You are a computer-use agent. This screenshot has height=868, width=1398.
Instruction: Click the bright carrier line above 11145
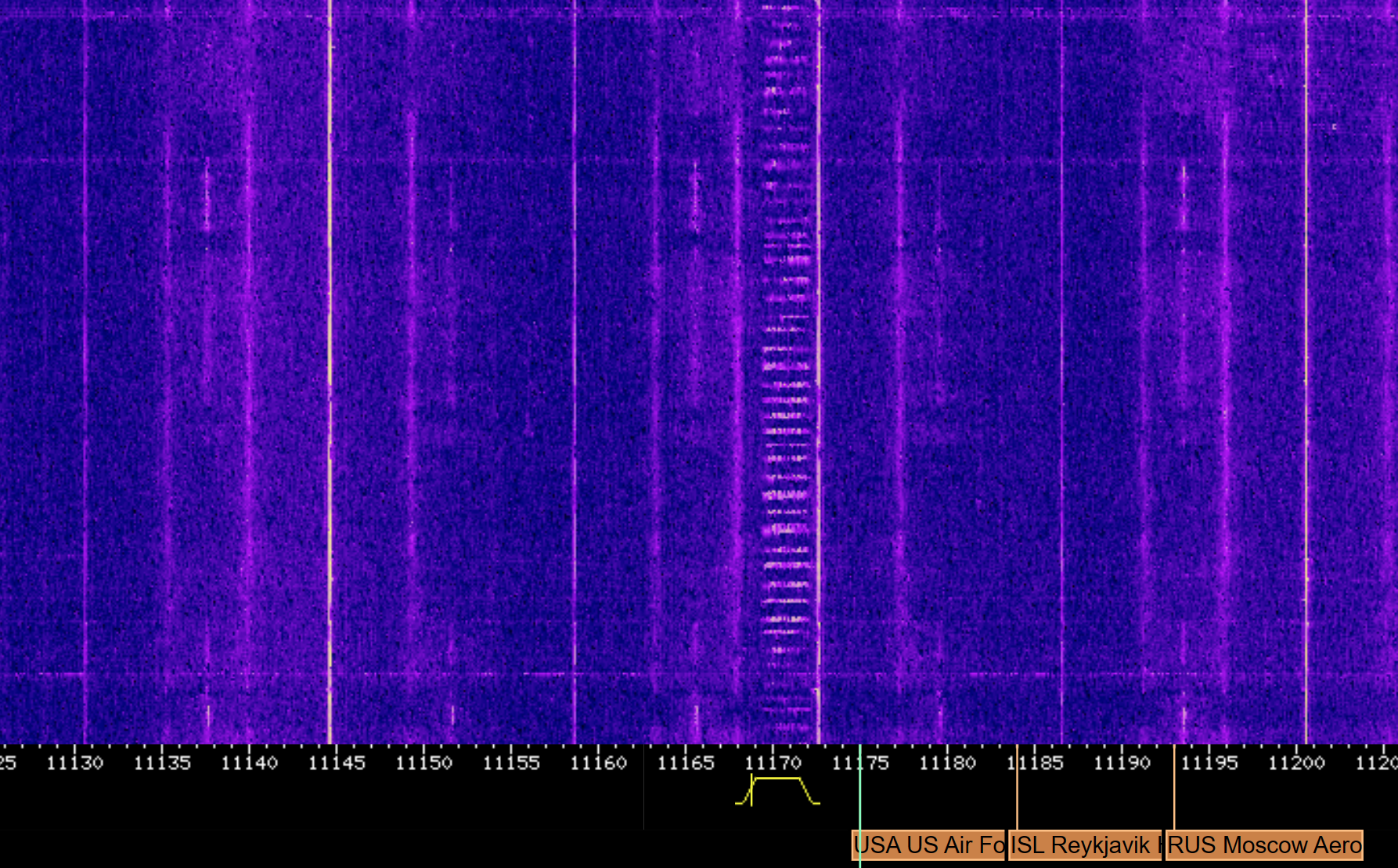330,372
